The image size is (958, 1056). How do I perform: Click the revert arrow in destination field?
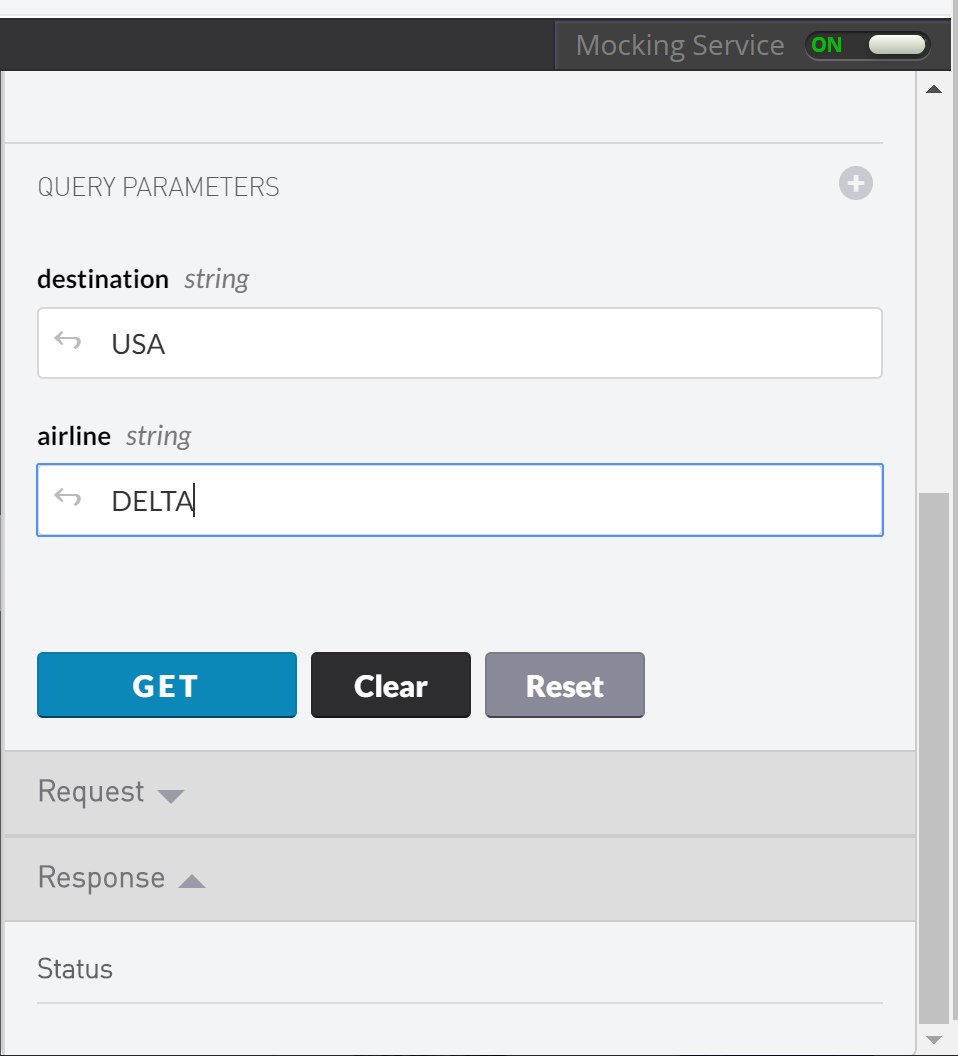pyautogui.click(x=67, y=341)
